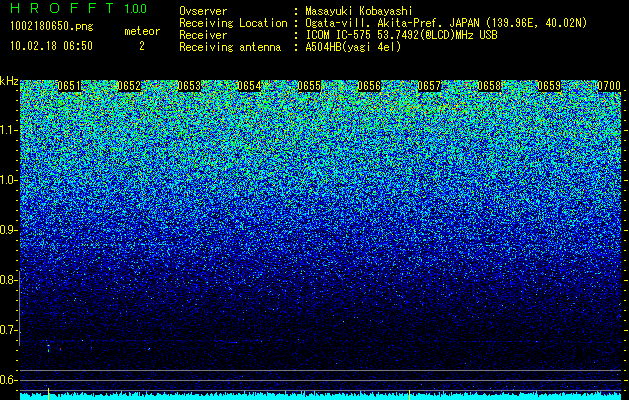Click the 0656 time marker
The width and height of the screenshot is (629, 400).
(x=369, y=86)
